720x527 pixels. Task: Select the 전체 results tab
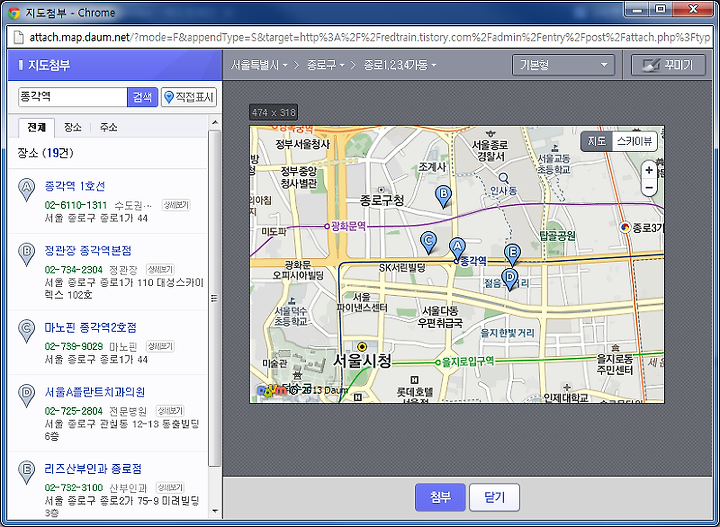37,128
